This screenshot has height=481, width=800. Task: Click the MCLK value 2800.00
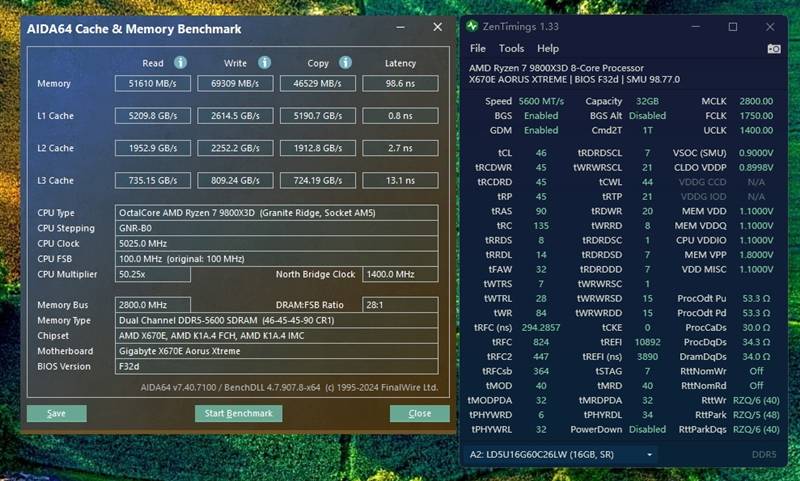coord(756,101)
